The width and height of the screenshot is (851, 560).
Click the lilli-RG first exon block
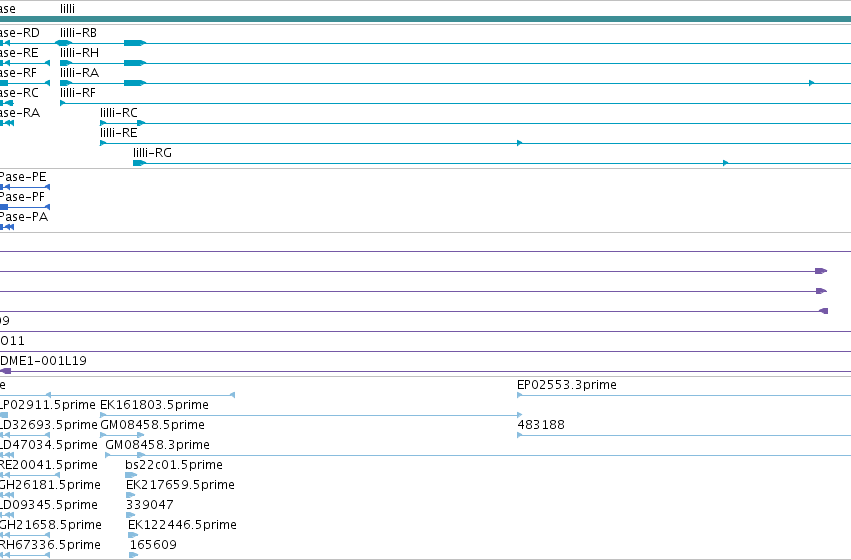pos(139,163)
